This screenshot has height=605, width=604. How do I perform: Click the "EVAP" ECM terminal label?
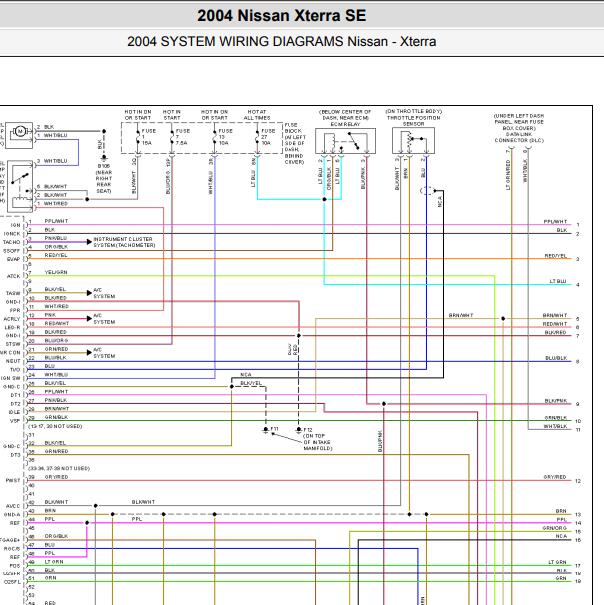click(14, 259)
